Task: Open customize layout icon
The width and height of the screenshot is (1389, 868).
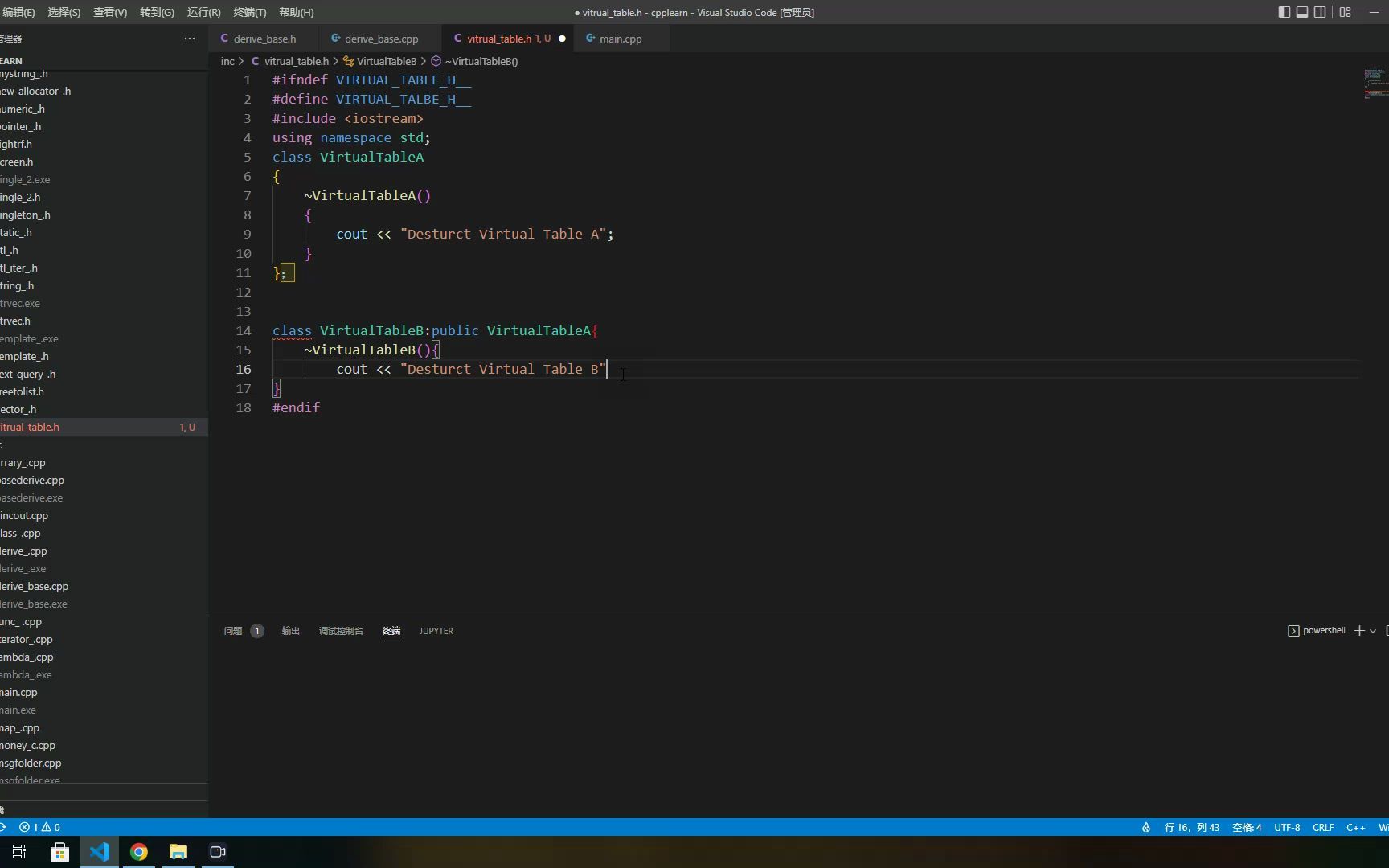Action: coord(1345,12)
